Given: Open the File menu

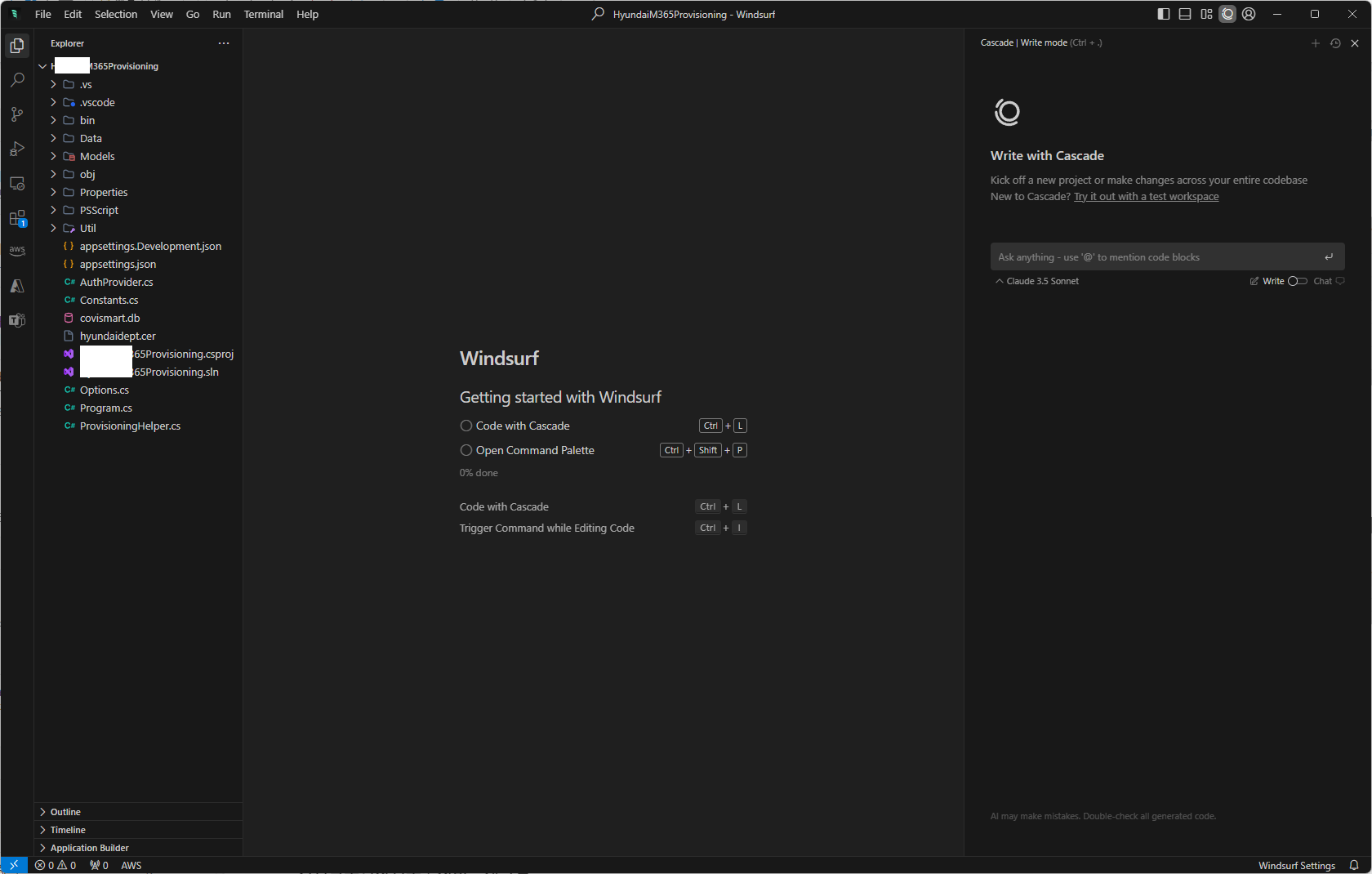Looking at the screenshot, I should (x=43, y=14).
